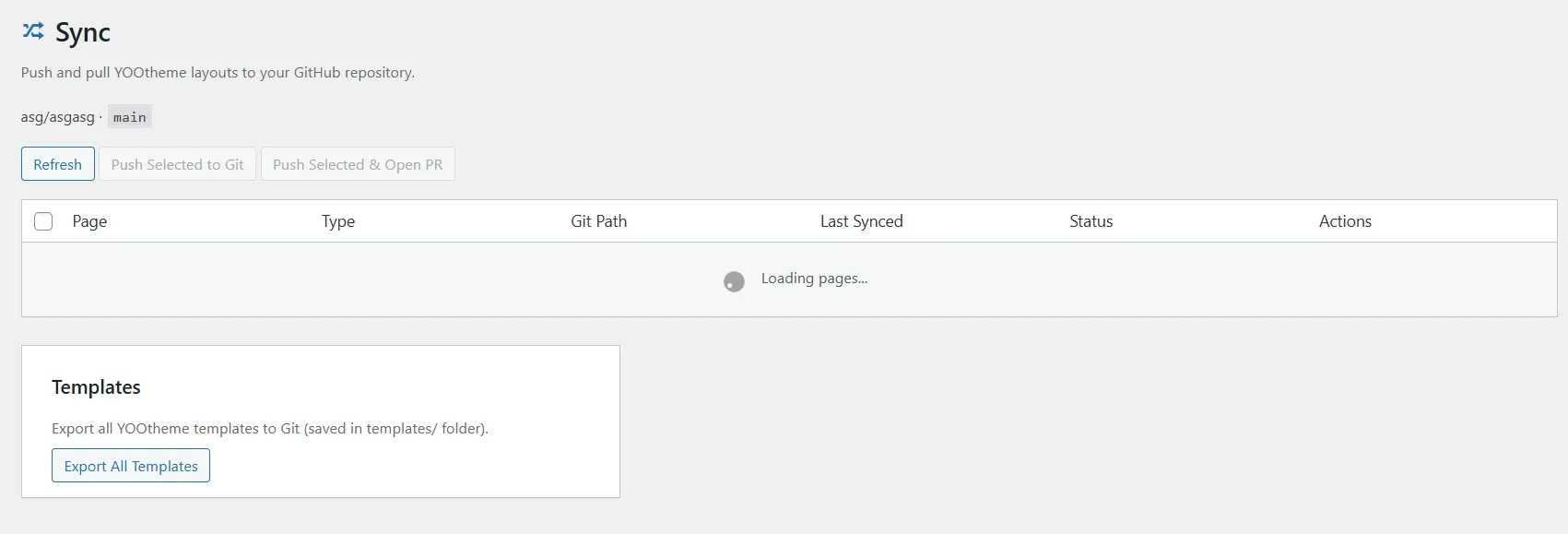Screen dimensions: 1568x534
Task: Click the loading spinner indicator
Action: pyautogui.click(x=733, y=280)
